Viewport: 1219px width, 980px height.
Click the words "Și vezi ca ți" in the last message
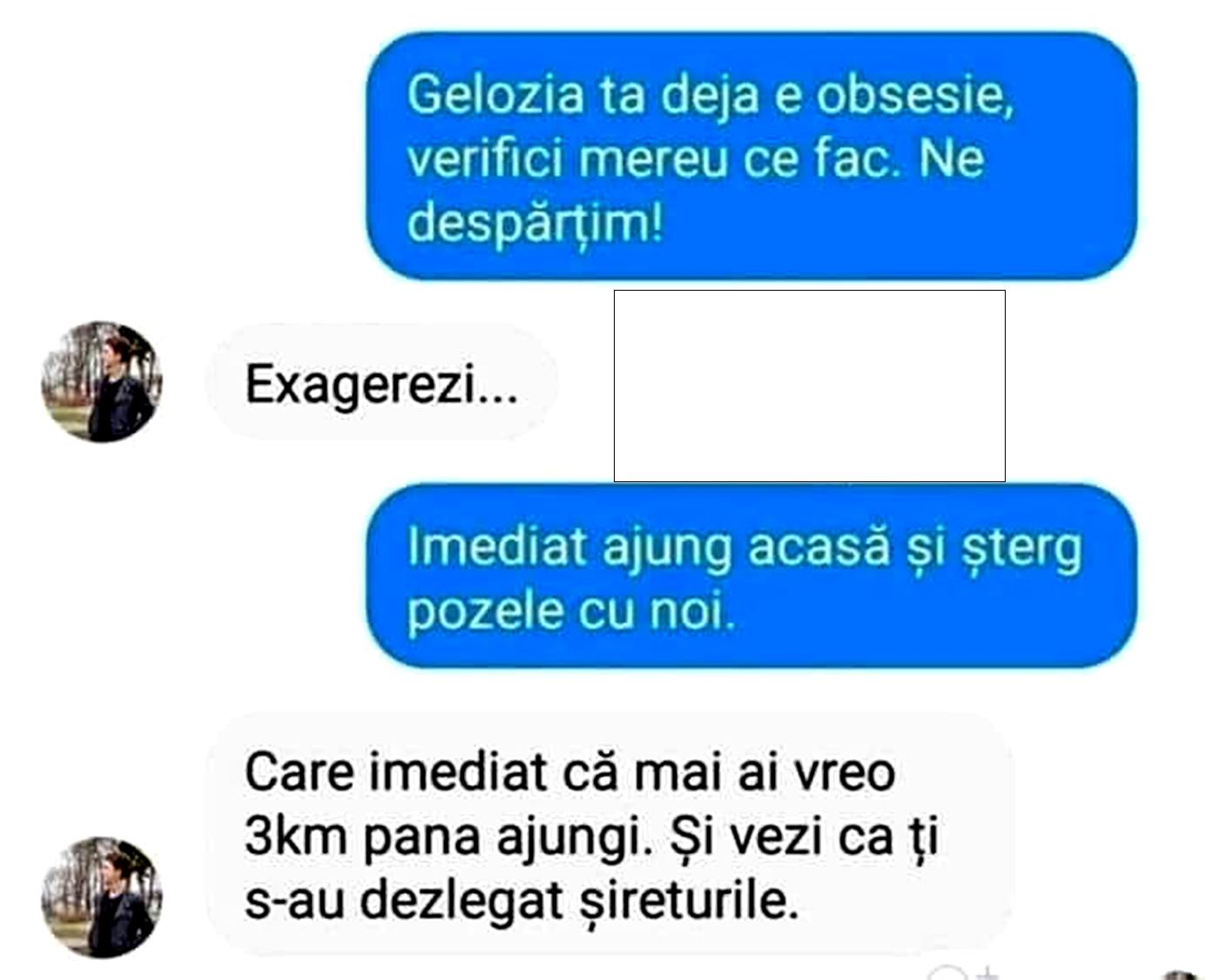click(x=805, y=837)
